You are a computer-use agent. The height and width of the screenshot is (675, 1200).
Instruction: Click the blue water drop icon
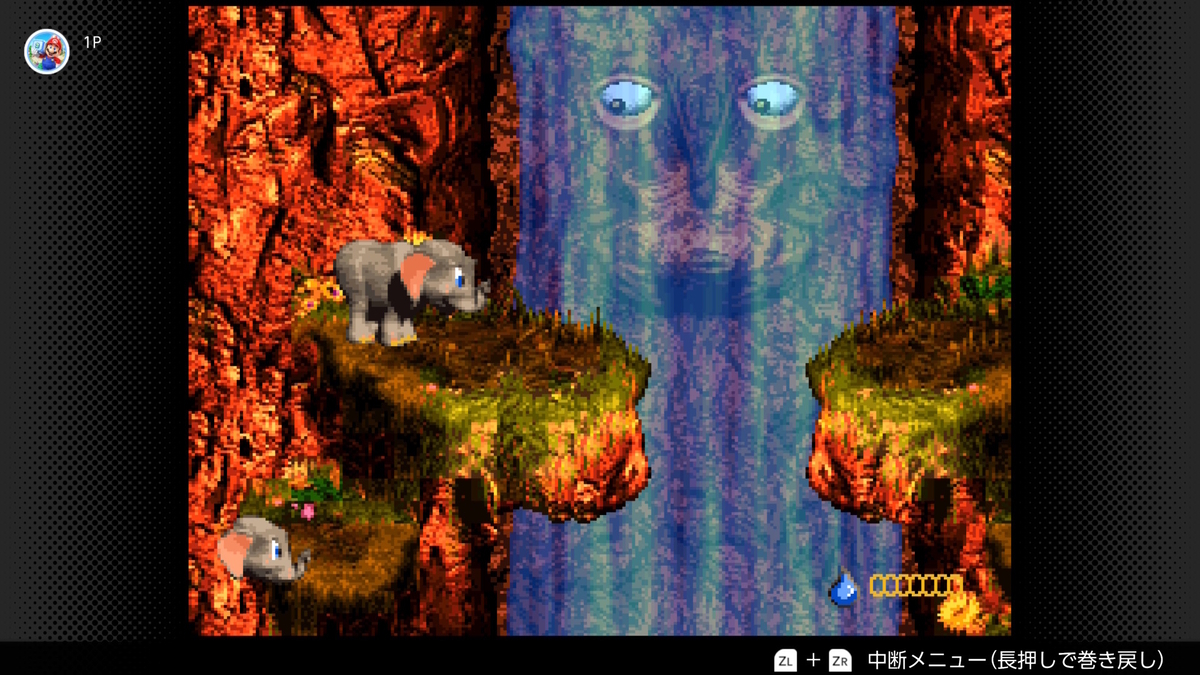[x=845, y=588]
